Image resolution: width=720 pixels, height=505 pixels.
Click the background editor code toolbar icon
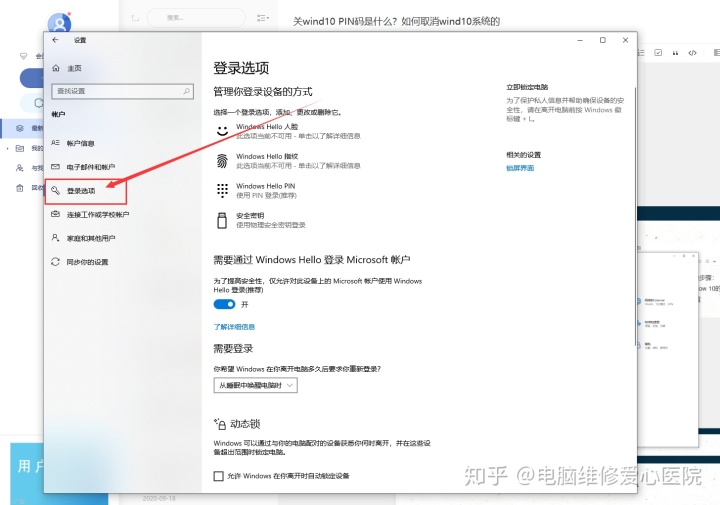692,53
